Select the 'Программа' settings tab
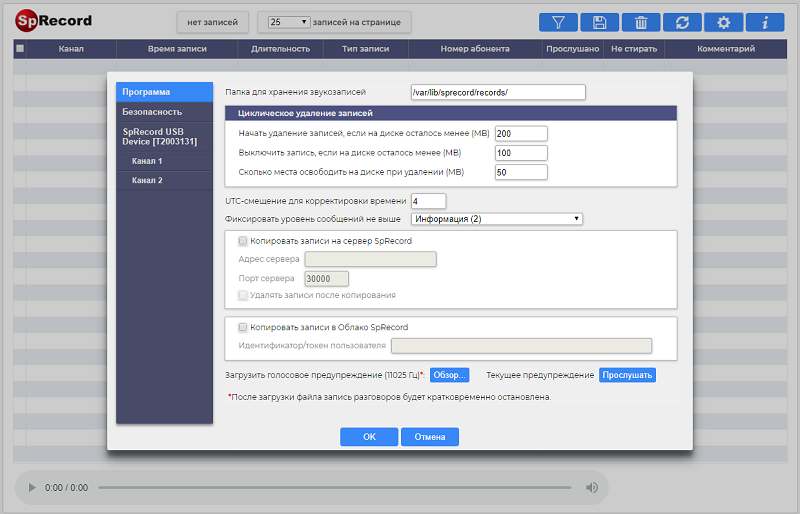 coord(164,92)
